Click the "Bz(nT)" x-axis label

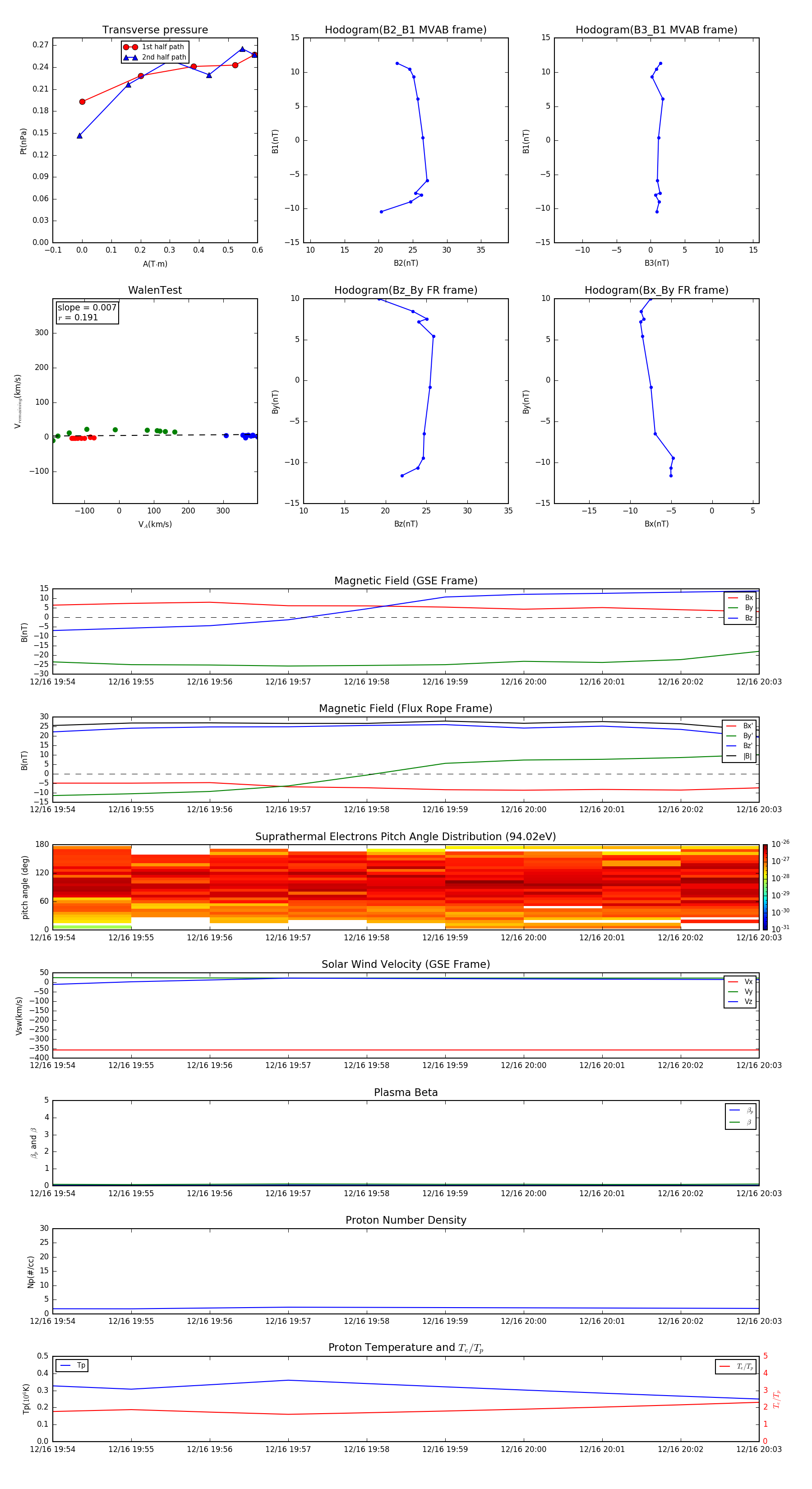406,524
